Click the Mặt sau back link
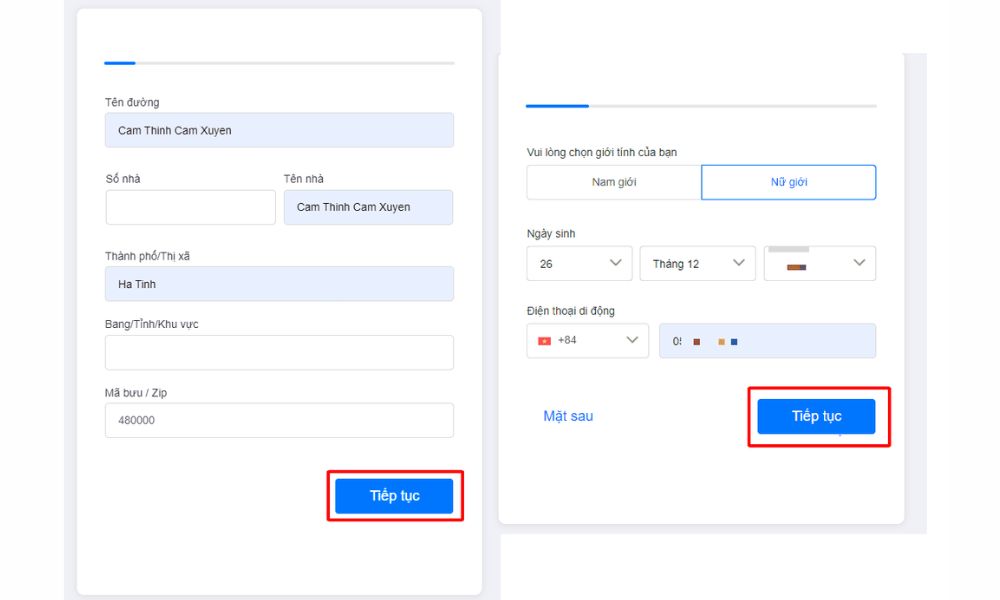Viewport: 1000px width, 600px height. [x=568, y=416]
